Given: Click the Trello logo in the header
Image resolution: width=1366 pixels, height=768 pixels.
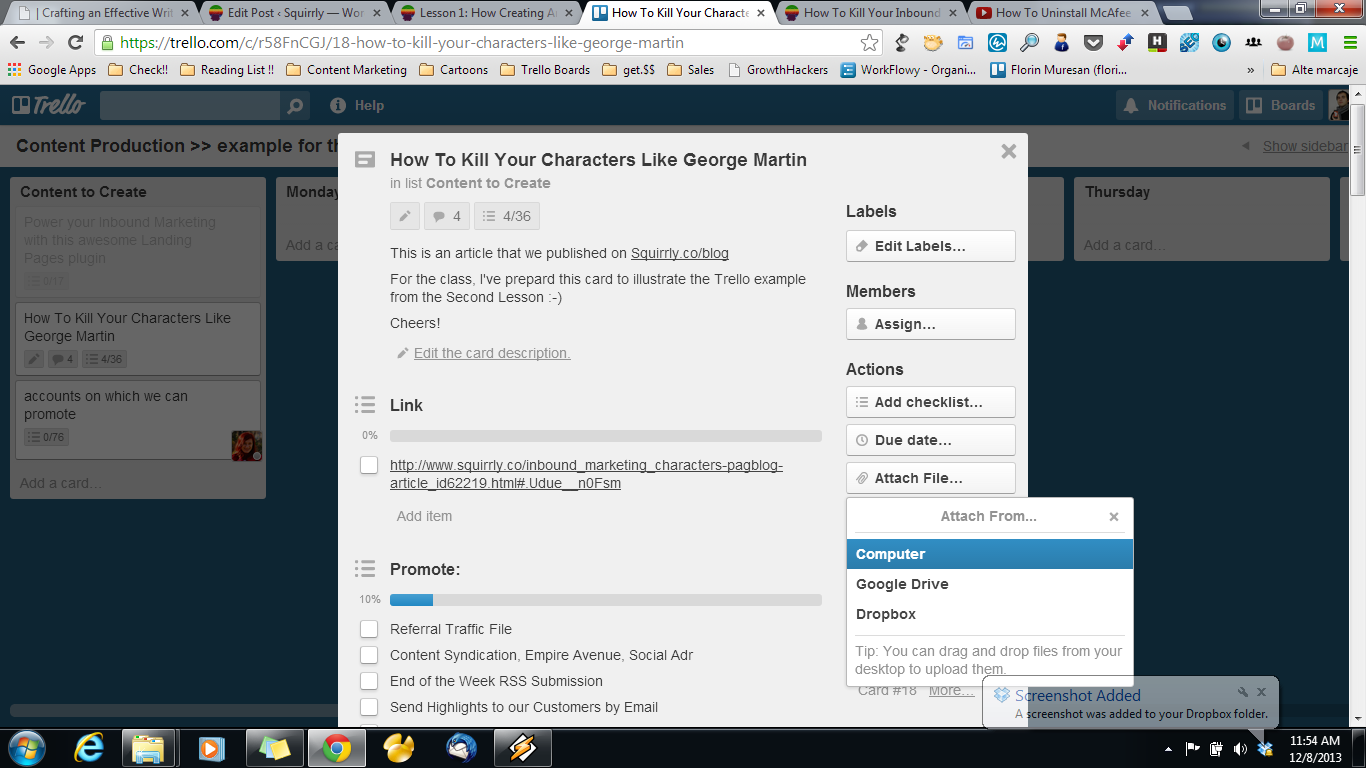Looking at the screenshot, I should coord(46,106).
